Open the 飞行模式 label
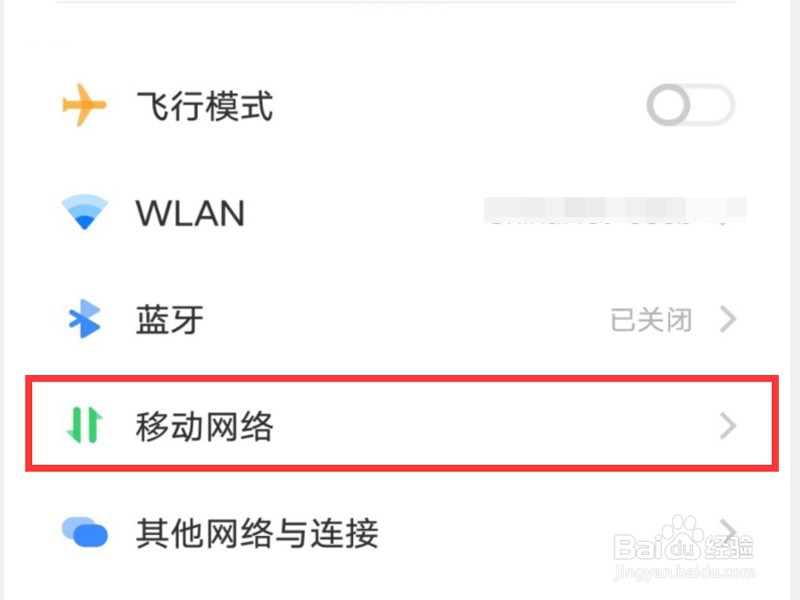Viewport: 800px width, 600px height. [x=204, y=106]
